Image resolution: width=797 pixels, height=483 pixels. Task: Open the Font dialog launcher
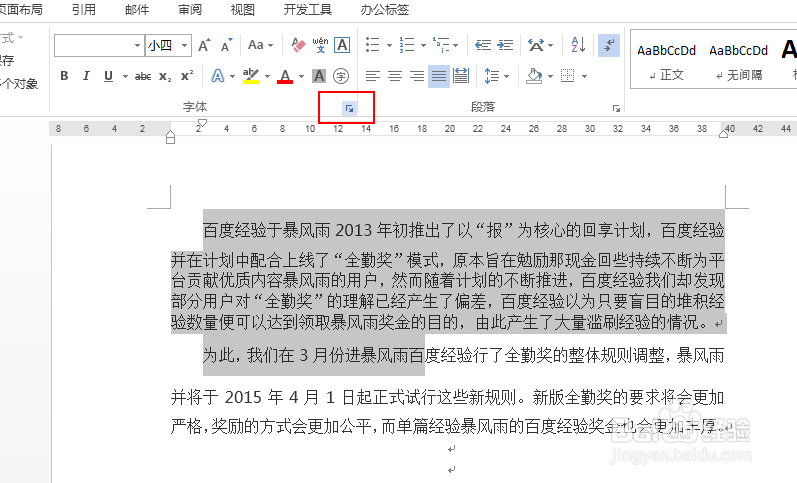click(349, 108)
